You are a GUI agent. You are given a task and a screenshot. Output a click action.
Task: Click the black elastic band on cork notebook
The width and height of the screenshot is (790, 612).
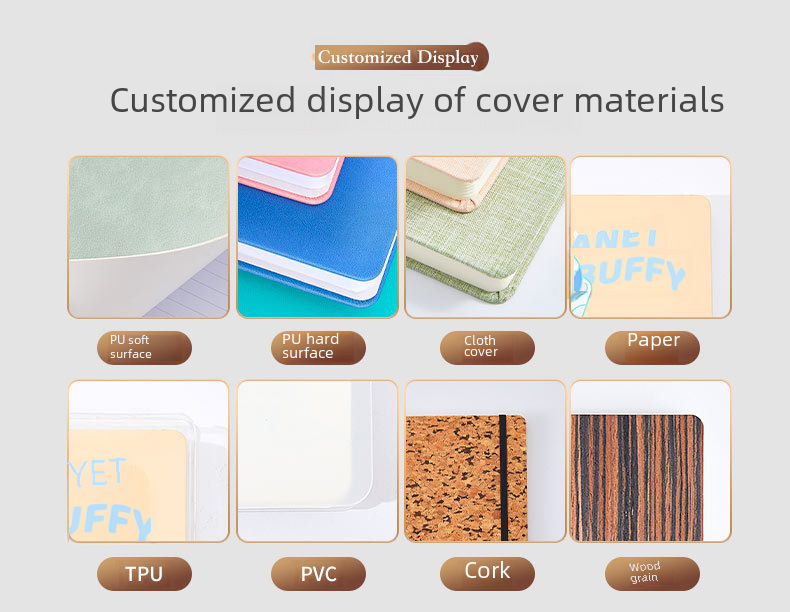pyautogui.click(x=503, y=478)
